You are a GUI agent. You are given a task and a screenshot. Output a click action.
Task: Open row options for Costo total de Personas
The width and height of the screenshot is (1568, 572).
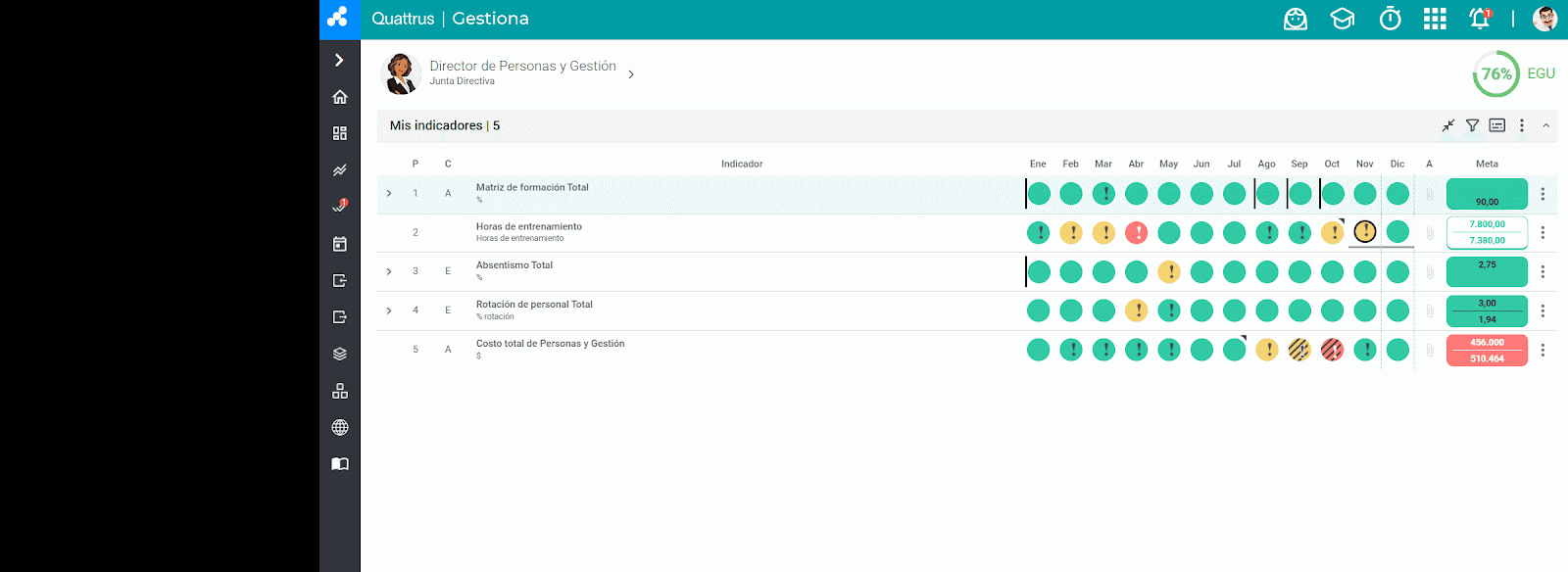1542,351
